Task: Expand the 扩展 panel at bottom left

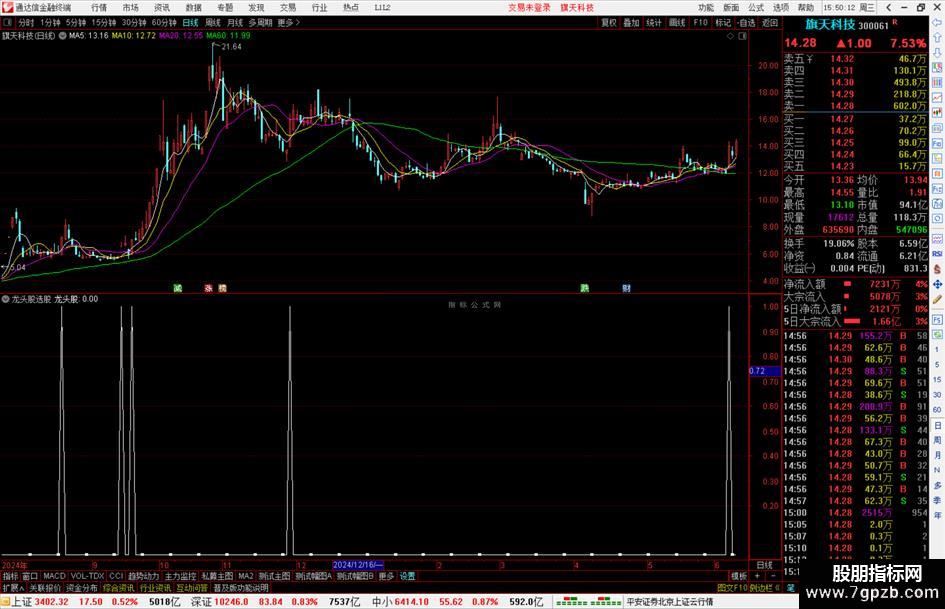Action: pos(13,587)
